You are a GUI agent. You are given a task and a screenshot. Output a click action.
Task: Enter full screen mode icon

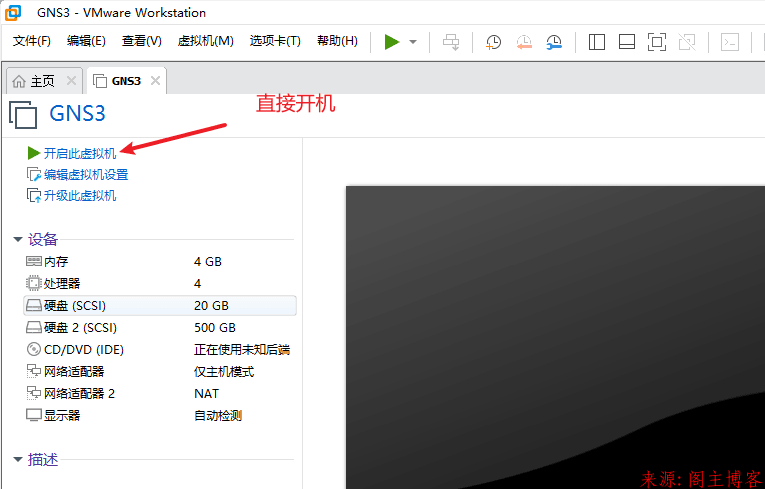tap(657, 42)
